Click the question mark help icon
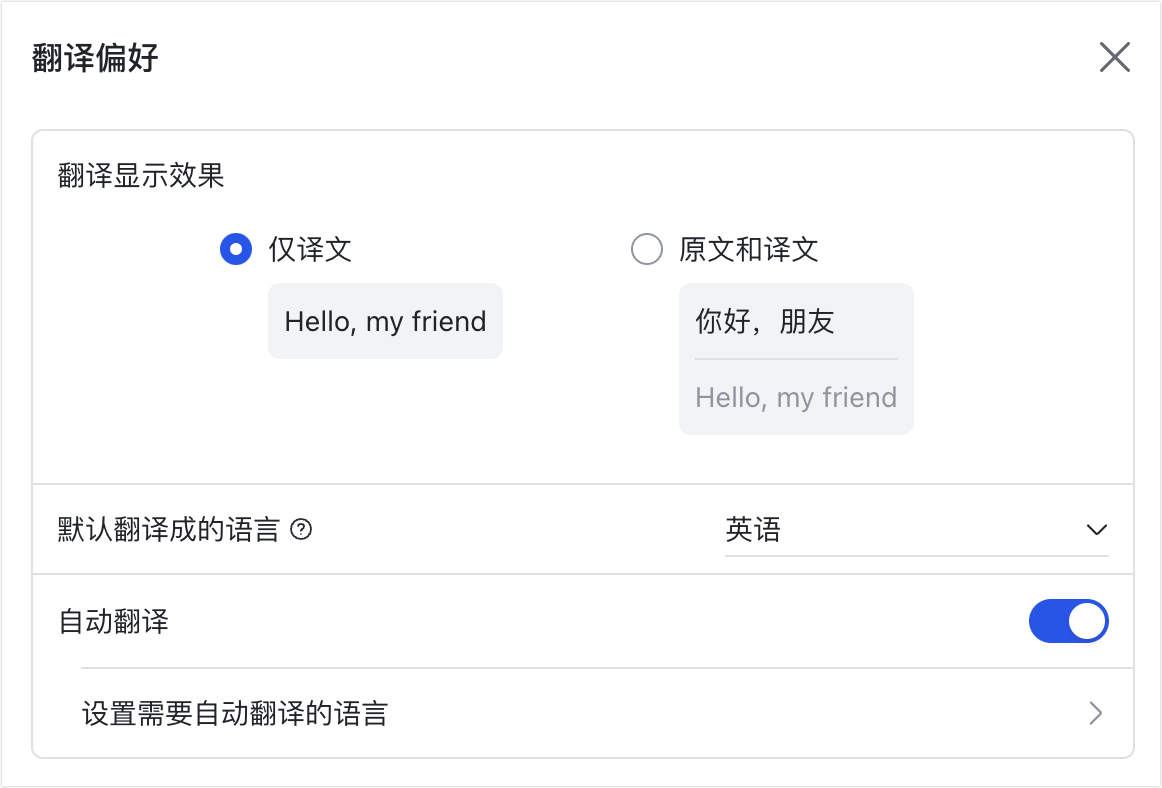This screenshot has height=788, width=1162. (x=301, y=530)
